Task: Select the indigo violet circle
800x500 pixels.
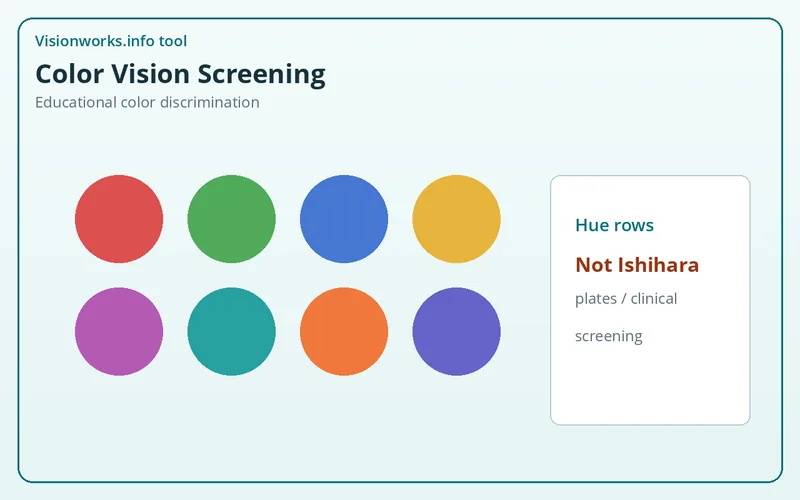Action: click(x=456, y=331)
